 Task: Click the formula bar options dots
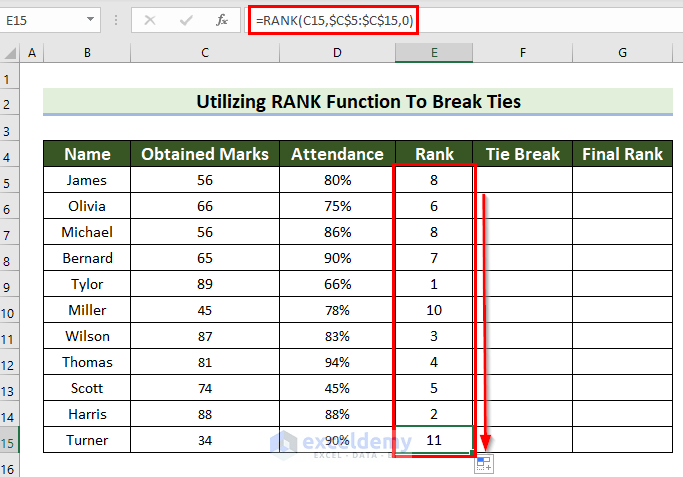(x=116, y=20)
